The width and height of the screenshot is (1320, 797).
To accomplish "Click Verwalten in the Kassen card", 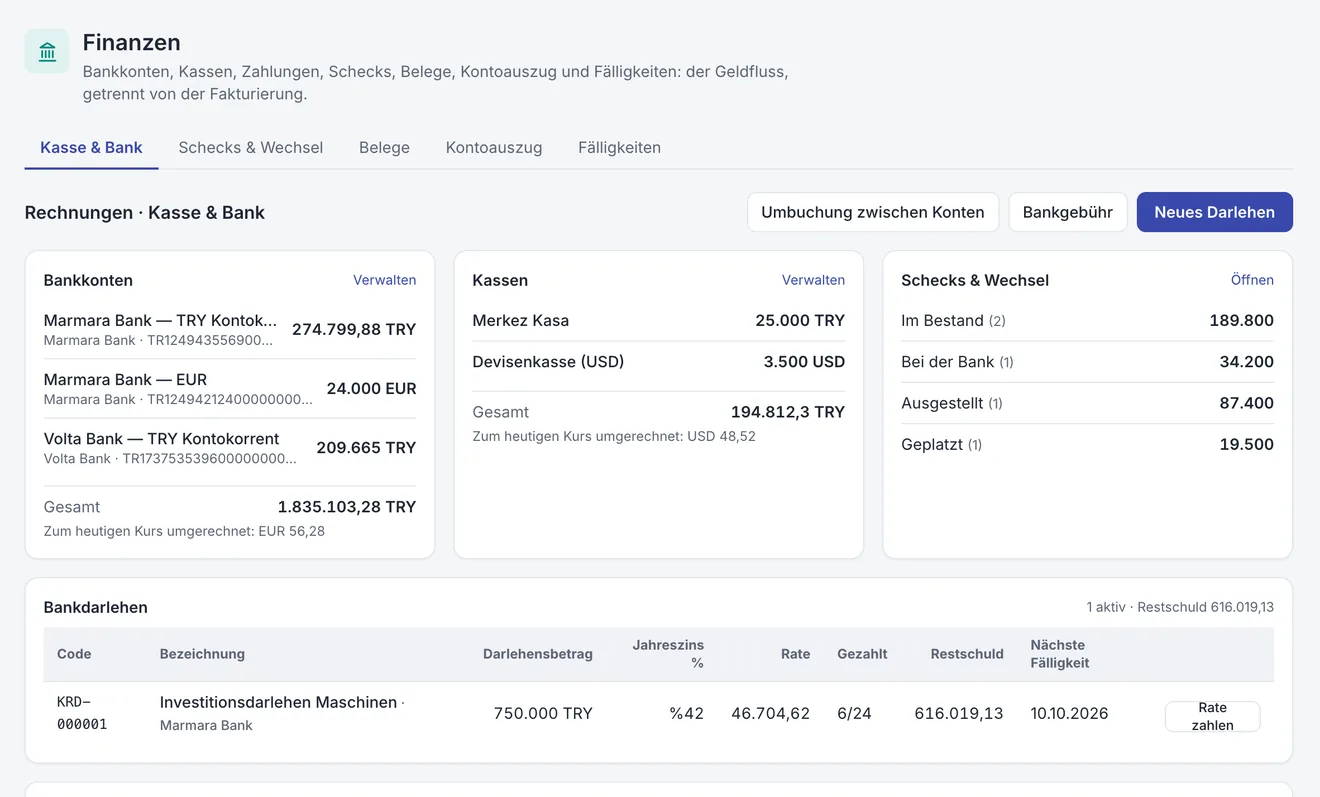I will (813, 280).
